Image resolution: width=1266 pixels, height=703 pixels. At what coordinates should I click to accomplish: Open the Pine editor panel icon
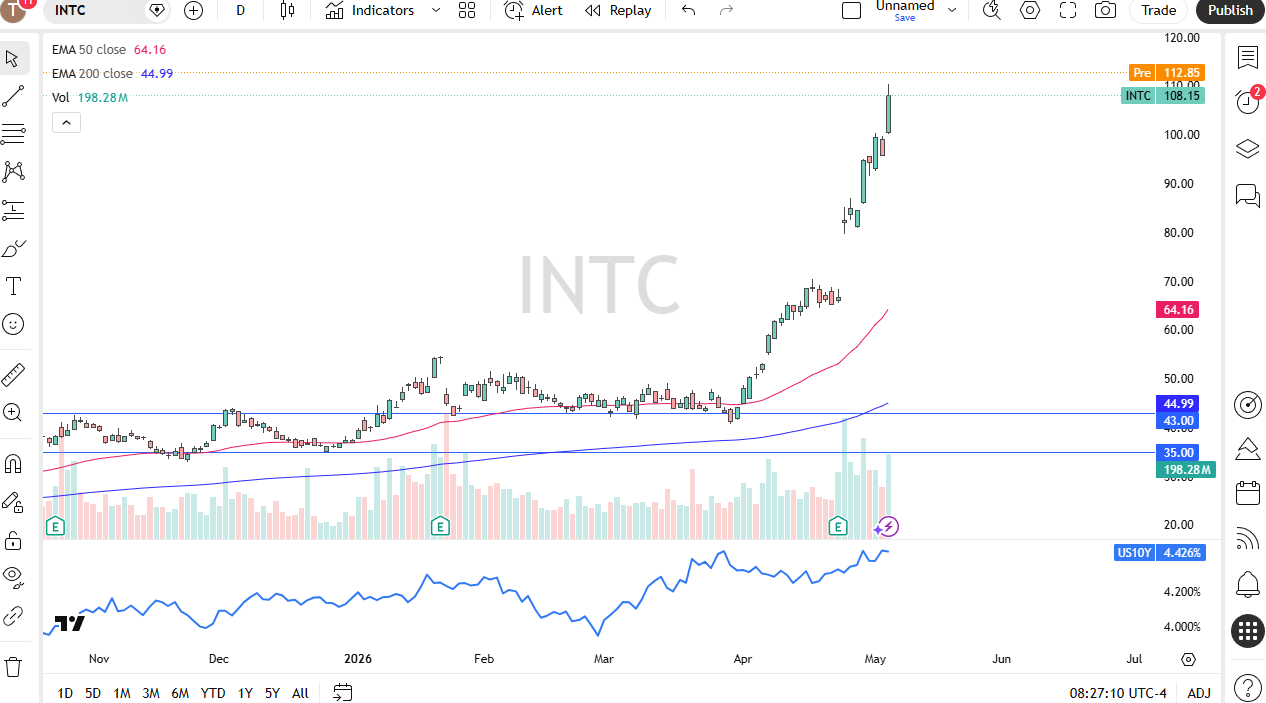[1247, 448]
